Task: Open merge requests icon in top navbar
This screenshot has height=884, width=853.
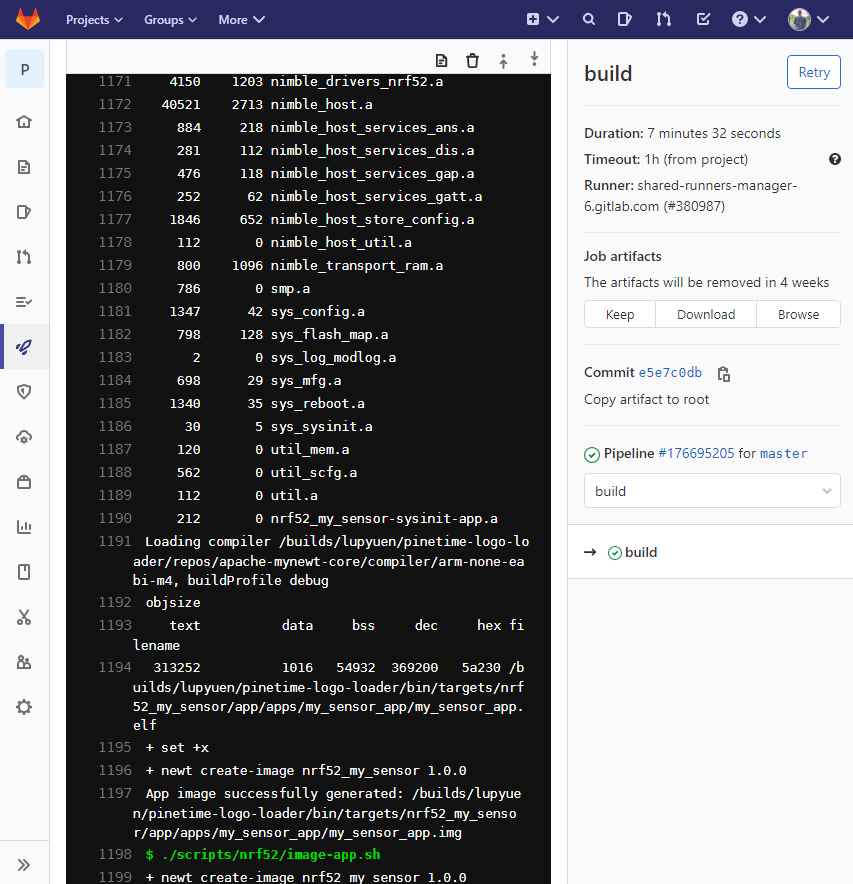Action: [x=663, y=19]
